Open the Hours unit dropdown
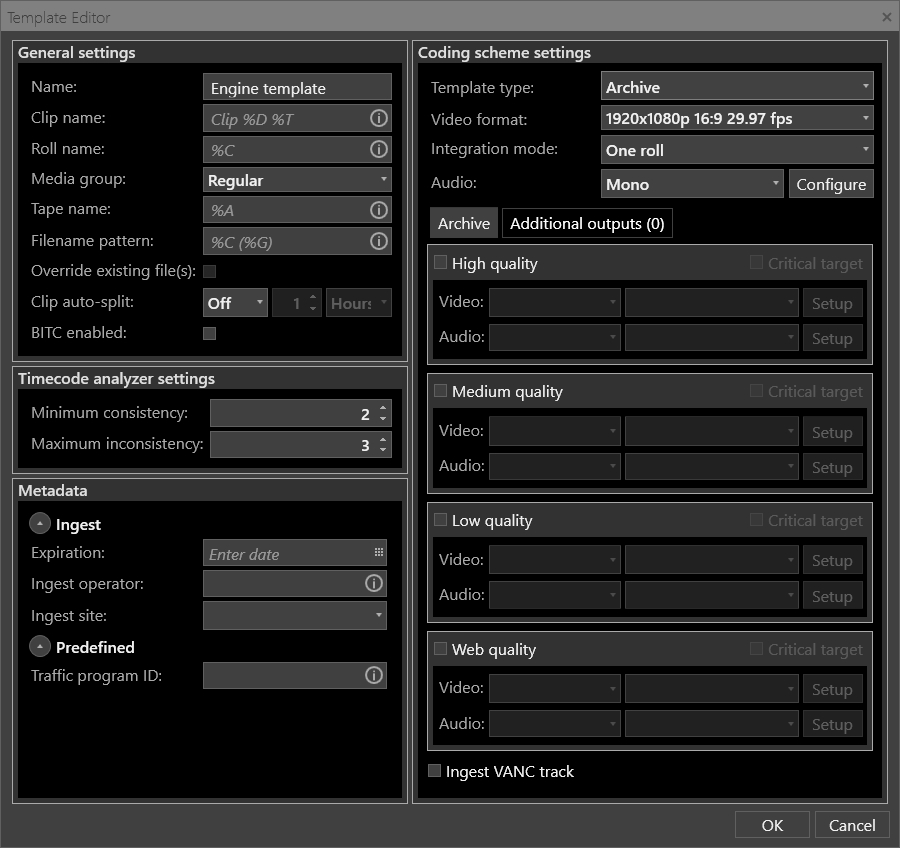 pos(359,303)
